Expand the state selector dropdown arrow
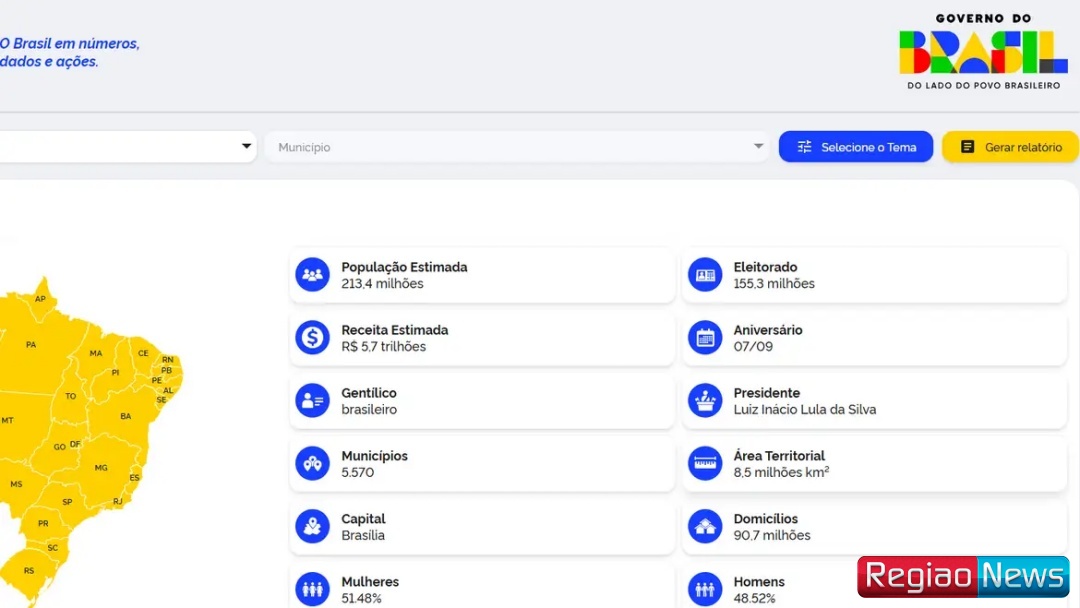The height and width of the screenshot is (608, 1080). (x=246, y=147)
